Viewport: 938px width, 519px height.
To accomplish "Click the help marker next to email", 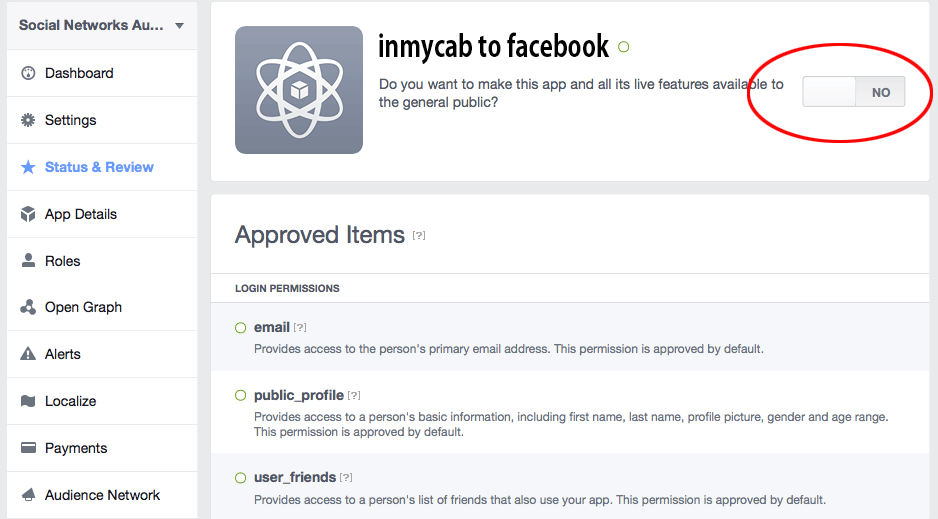I will [x=300, y=328].
